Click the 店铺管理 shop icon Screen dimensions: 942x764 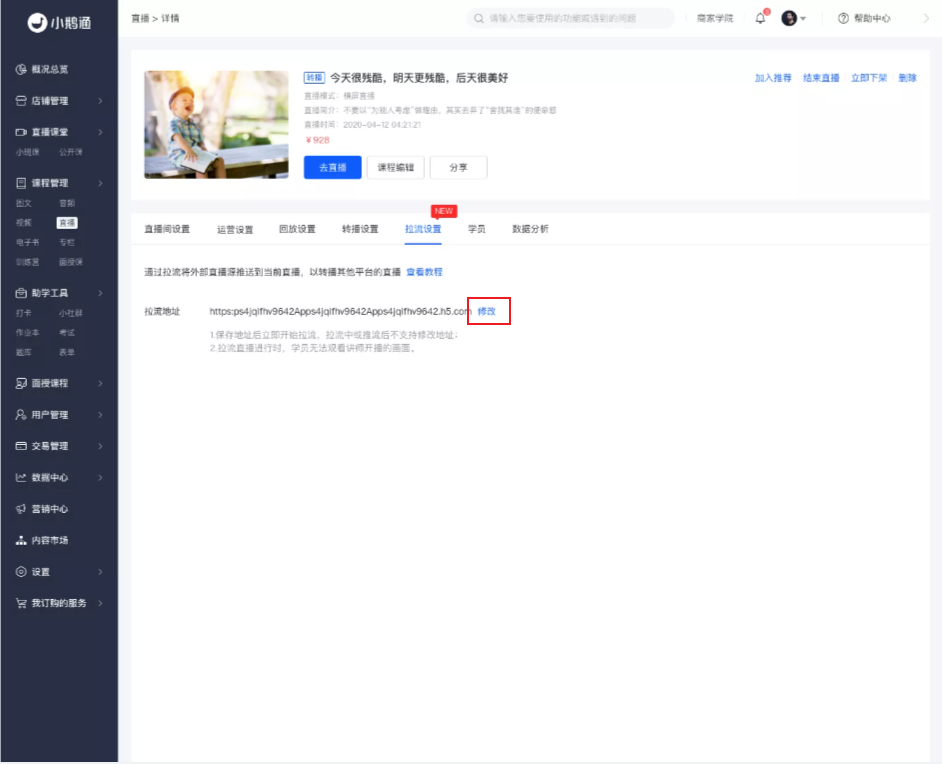pos(21,100)
